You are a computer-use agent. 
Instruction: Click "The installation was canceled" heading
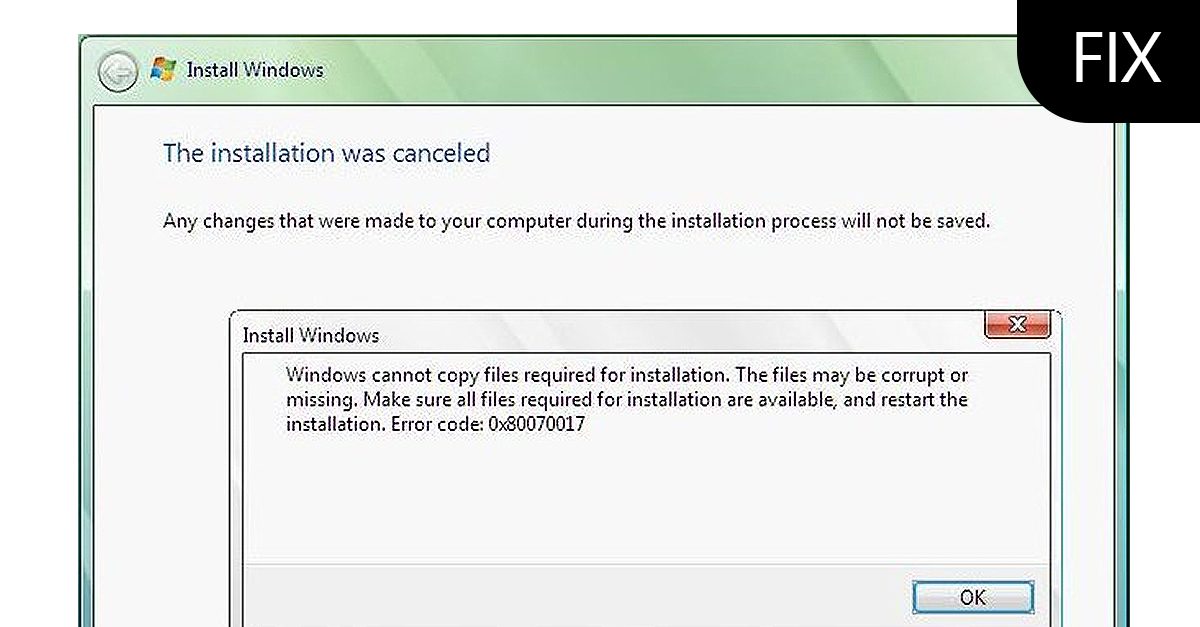326,153
